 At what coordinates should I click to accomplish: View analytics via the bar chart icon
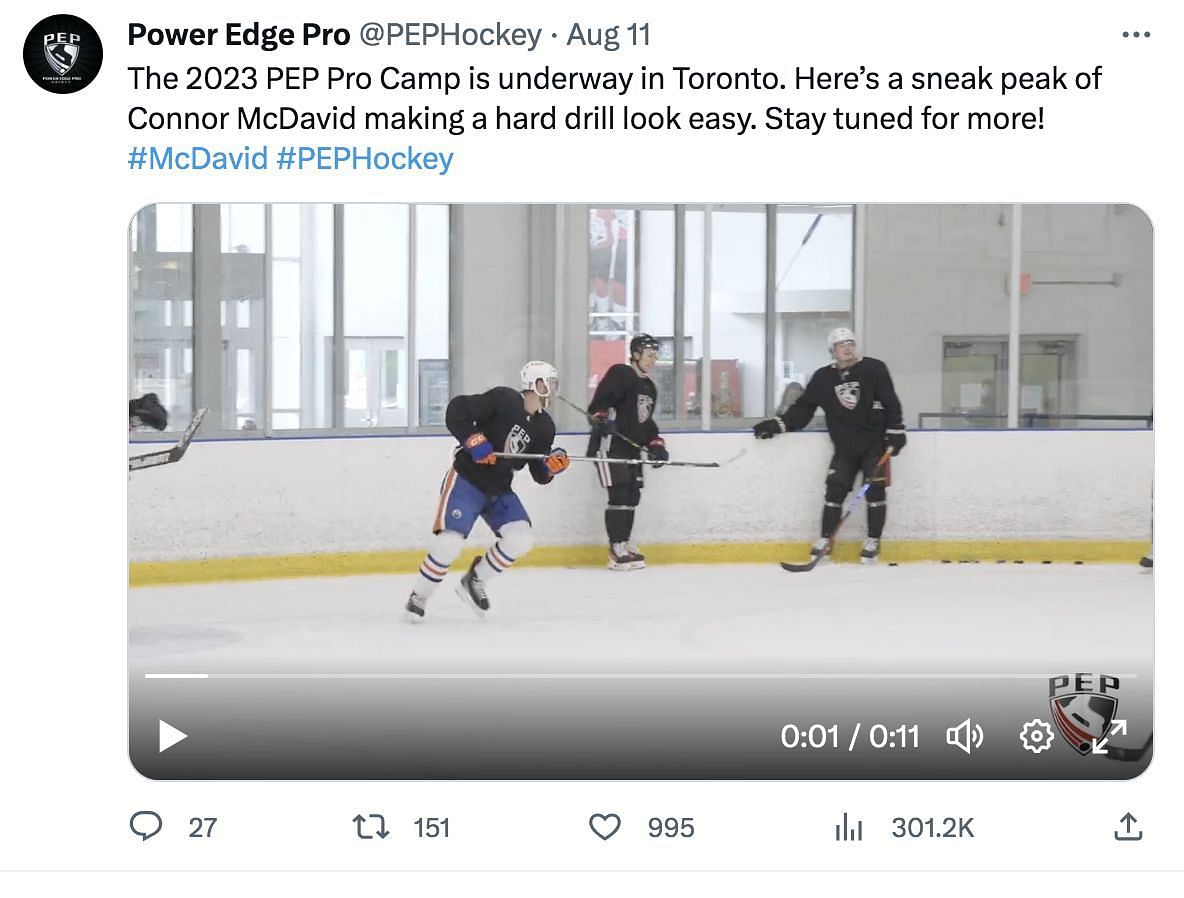[848, 827]
